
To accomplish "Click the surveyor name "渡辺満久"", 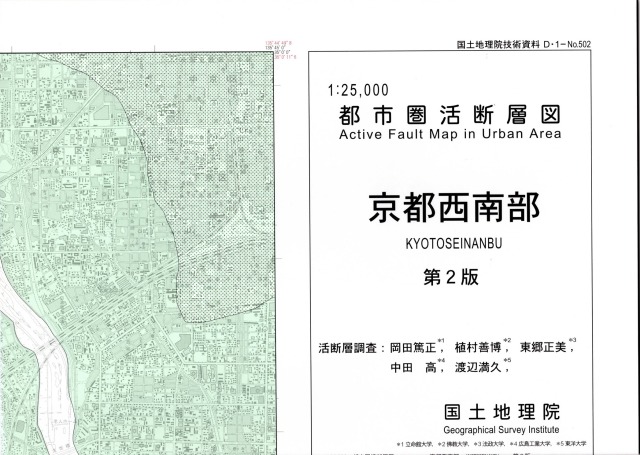I will [x=478, y=367].
